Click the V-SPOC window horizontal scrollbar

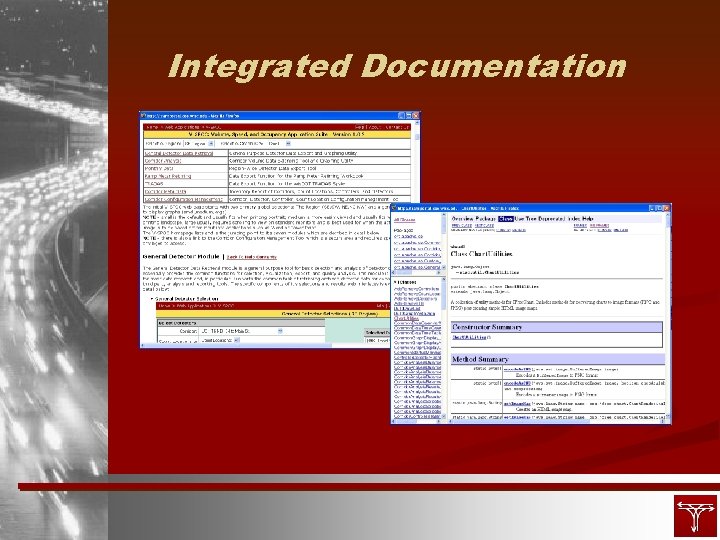[265, 345]
